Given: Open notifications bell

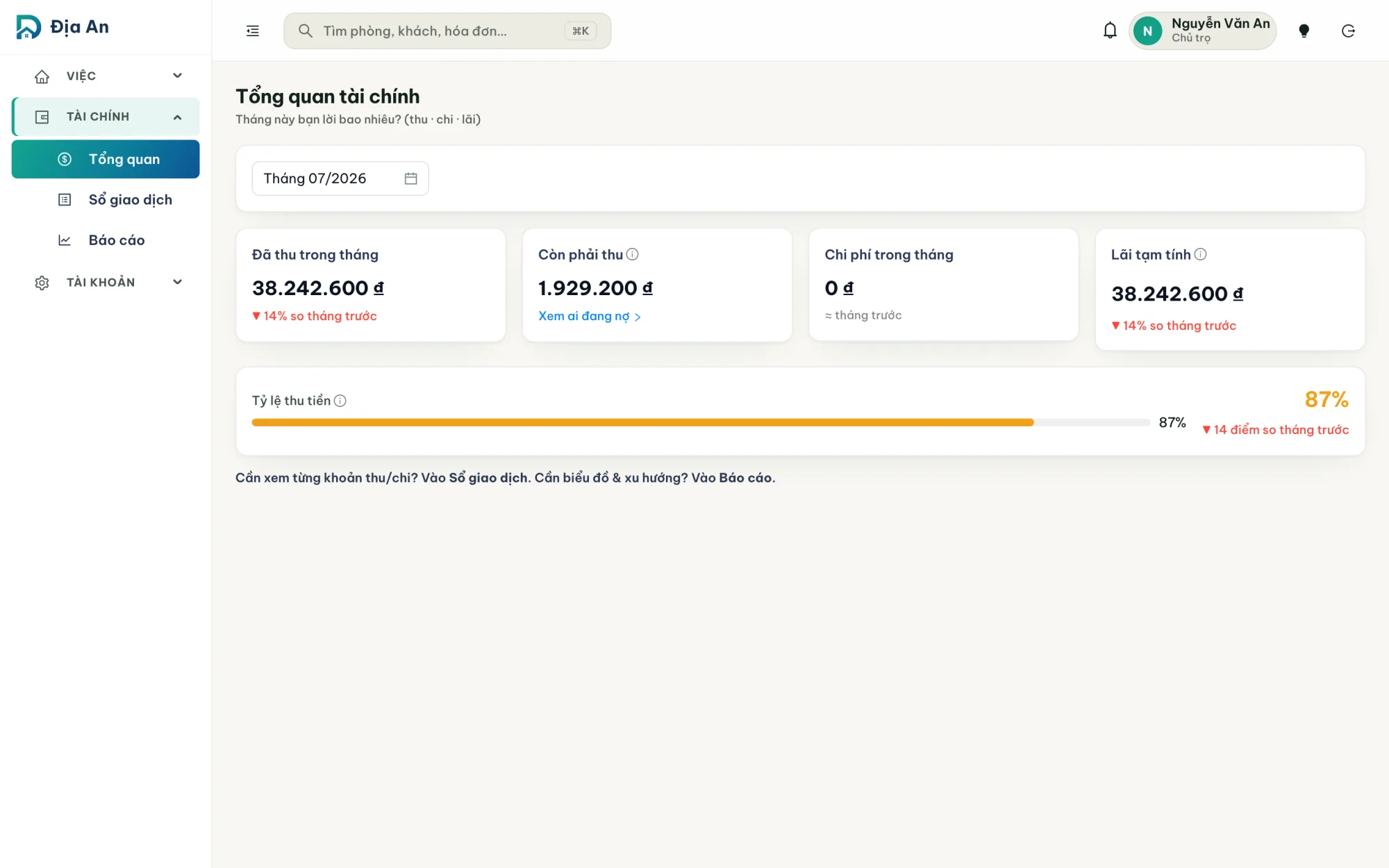Looking at the screenshot, I should [x=1110, y=31].
